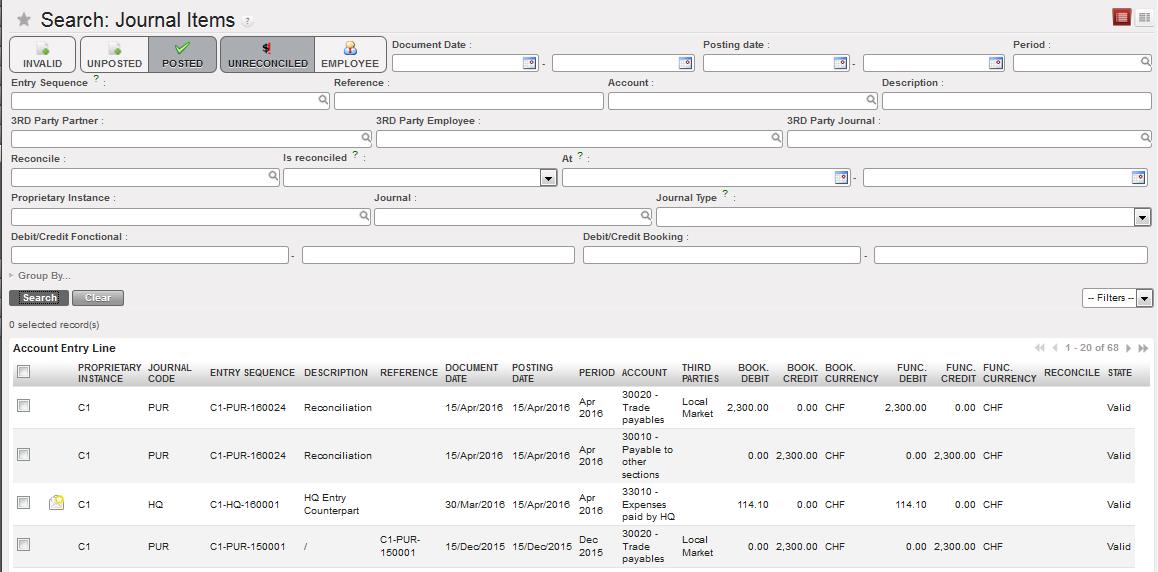This screenshot has width=1158, height=572.
Task: Switch to the red list view icon
Action: tap(1122, 17)
